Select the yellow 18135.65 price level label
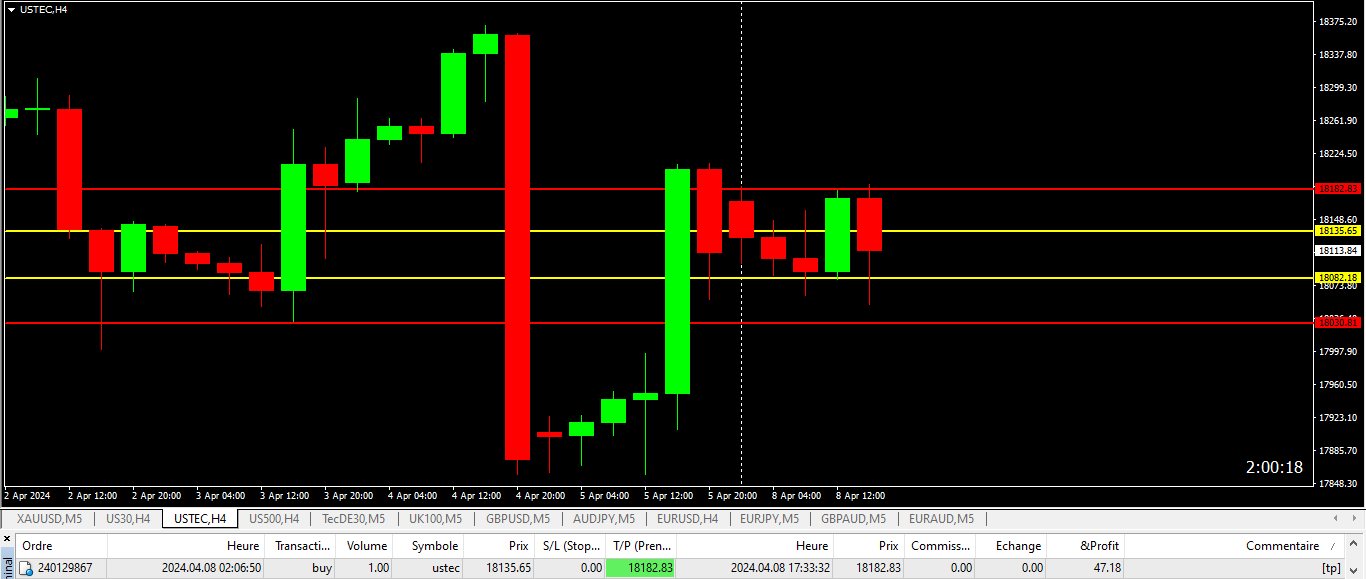 pyautogui.click(x=1338, y=231)
